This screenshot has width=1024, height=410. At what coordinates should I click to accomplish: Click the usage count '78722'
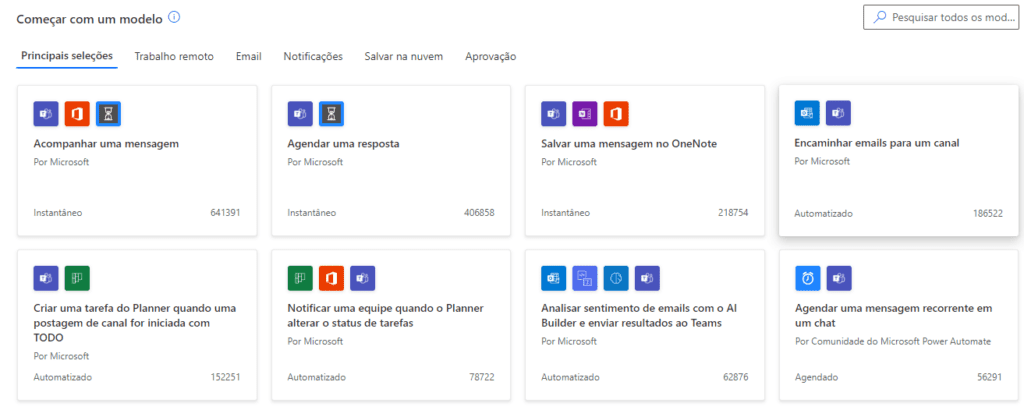coord(482,377)
